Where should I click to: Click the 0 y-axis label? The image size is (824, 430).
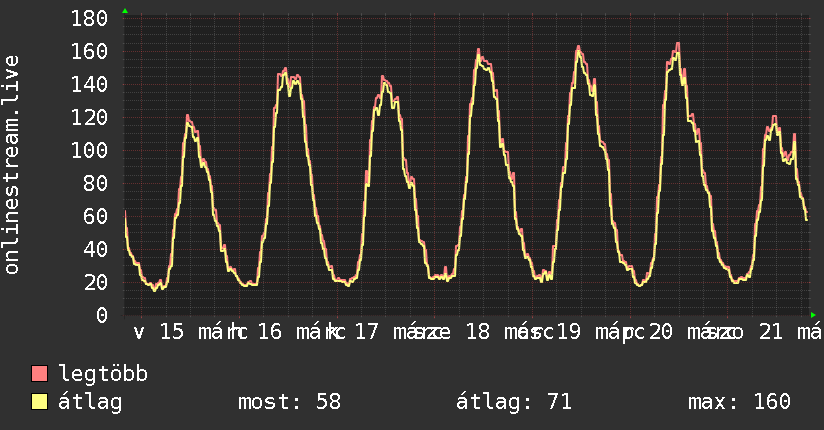102,315
